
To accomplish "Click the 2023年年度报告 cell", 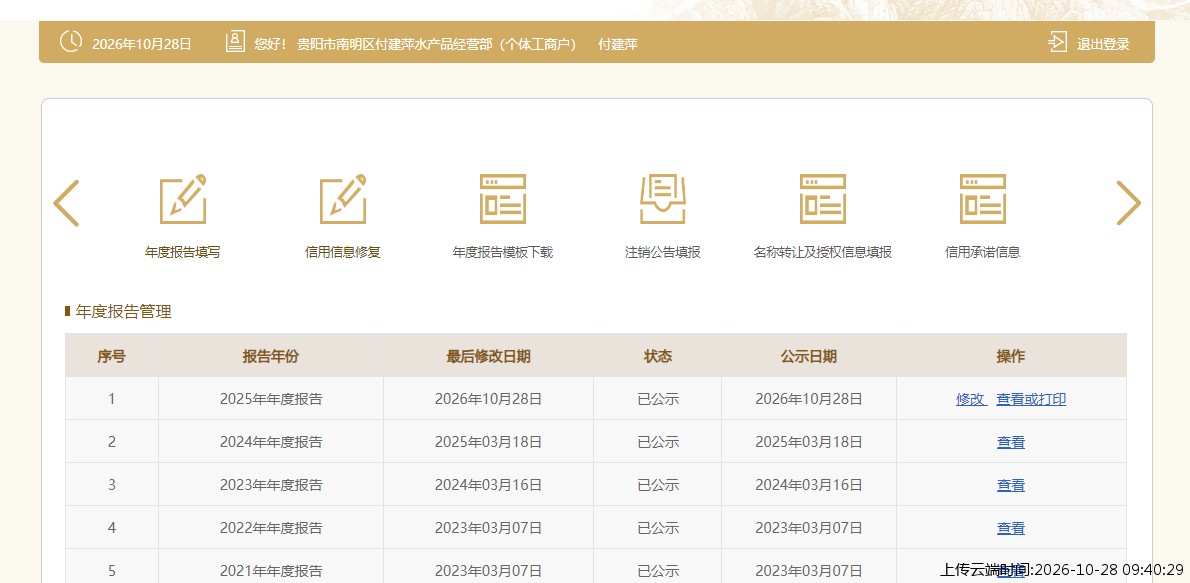I will coord(271,485).
